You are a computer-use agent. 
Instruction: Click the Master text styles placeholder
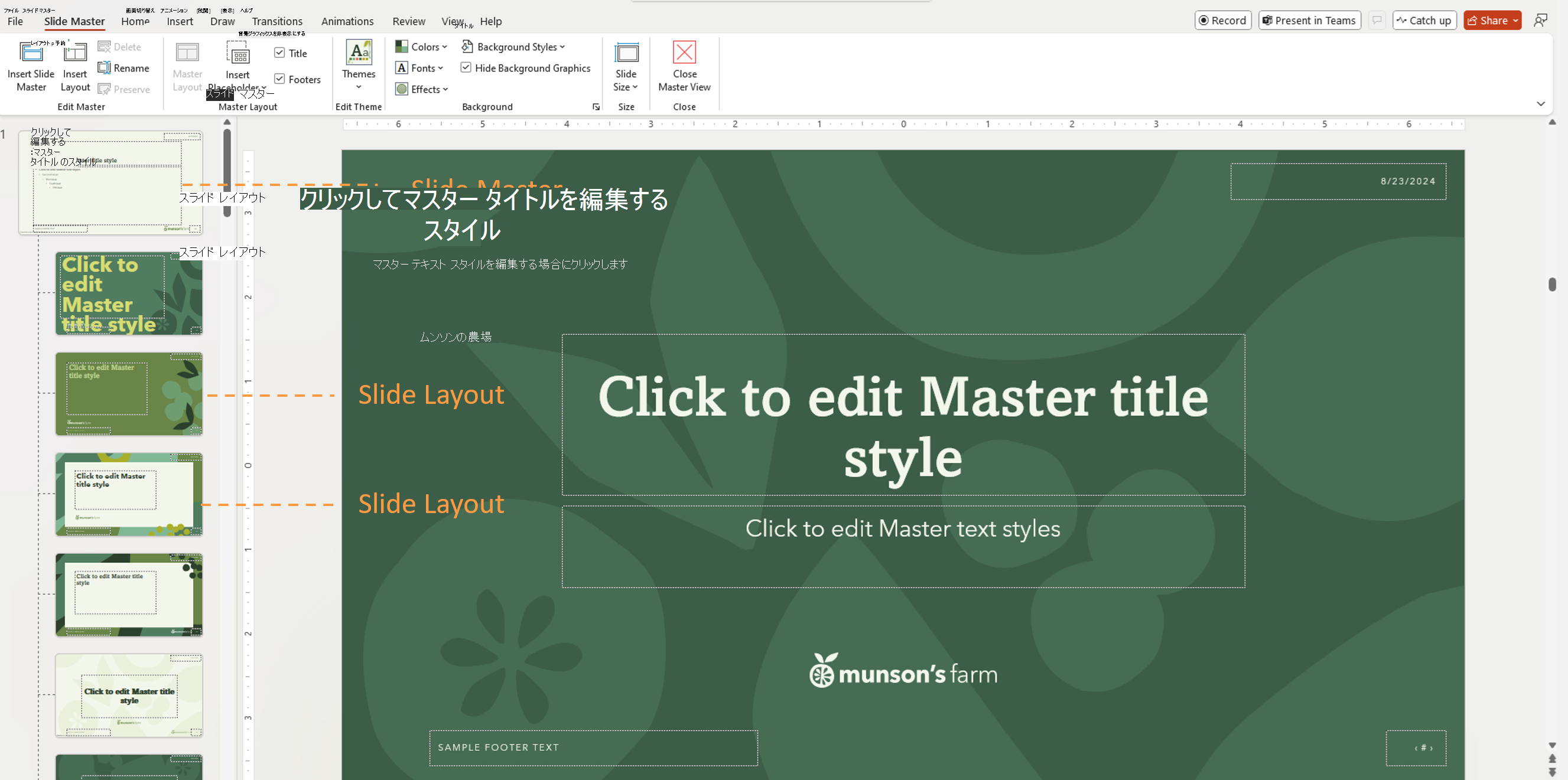903,546
